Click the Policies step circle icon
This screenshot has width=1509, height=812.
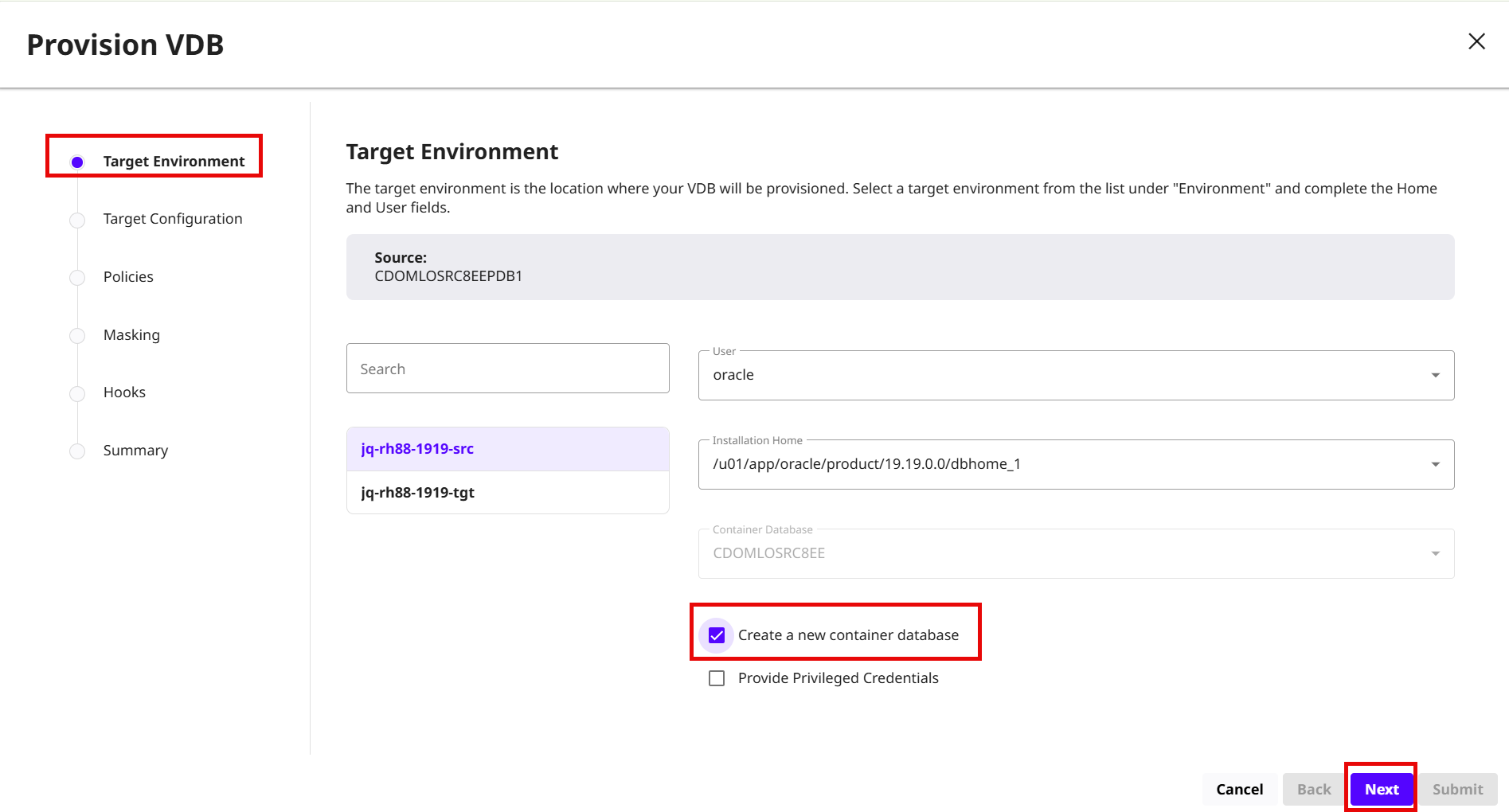(x=77, y=278)
